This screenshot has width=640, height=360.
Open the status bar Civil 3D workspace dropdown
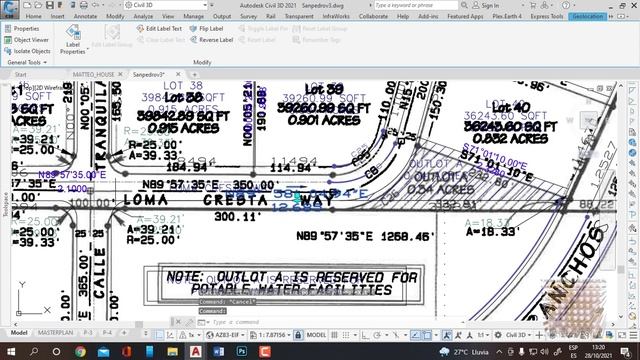518,335
